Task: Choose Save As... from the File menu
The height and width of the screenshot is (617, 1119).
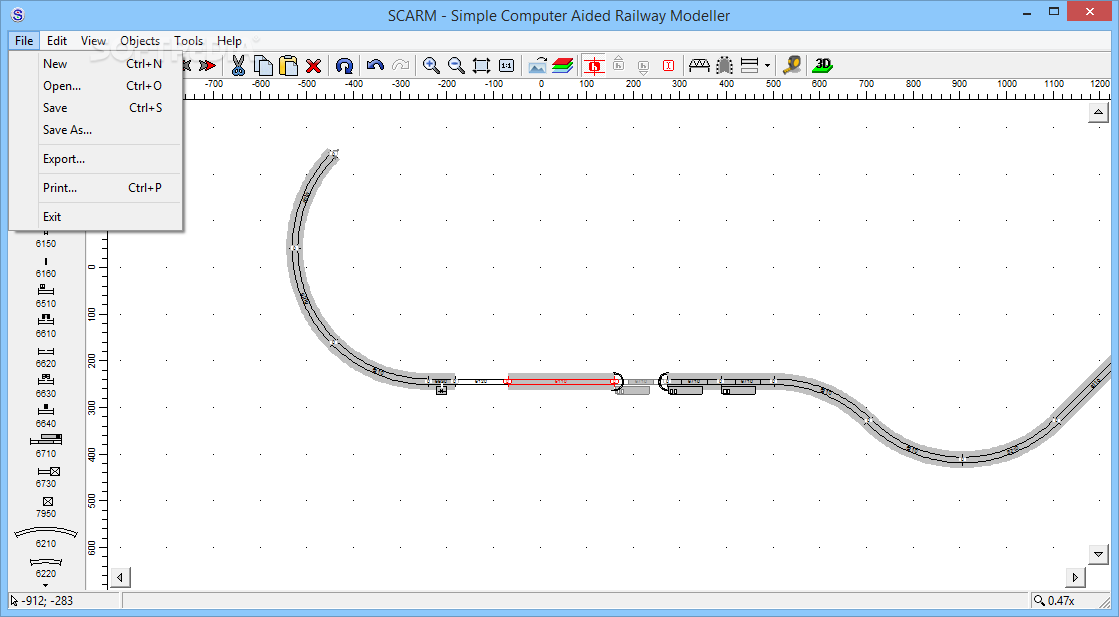Action: (x=103, y=130)
